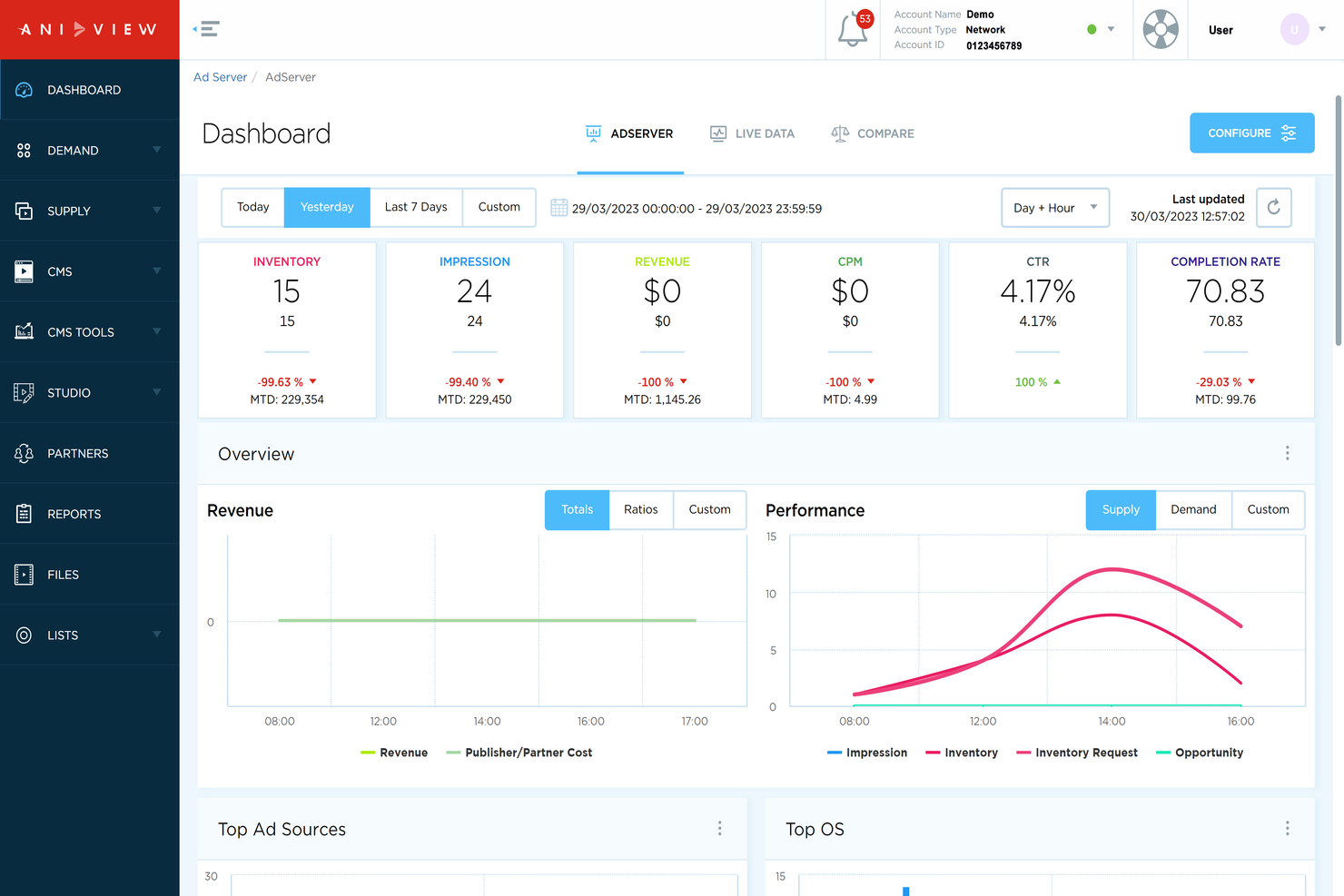Open the Reports section in the sidebar
The height and width of the screenshot is (896, 1344).
pos(73,514)
